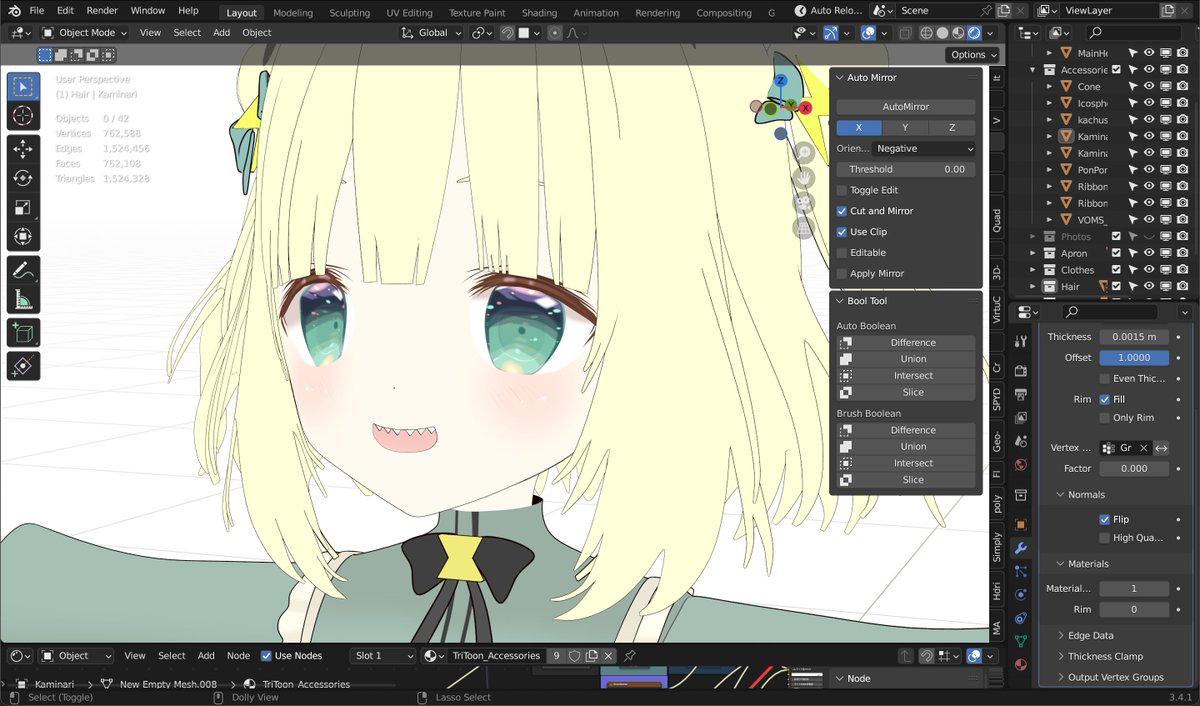Image resolution: width=1200 pixels, height=706 pixels.
Task: Switch to the Animation workspace tab
Action: [596, 13]
